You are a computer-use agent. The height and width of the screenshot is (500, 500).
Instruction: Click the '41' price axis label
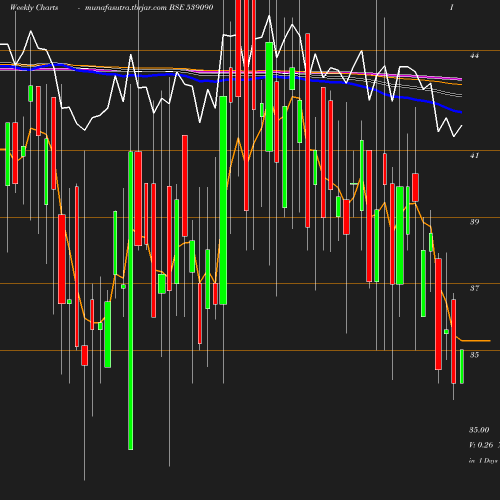[474, 155]
